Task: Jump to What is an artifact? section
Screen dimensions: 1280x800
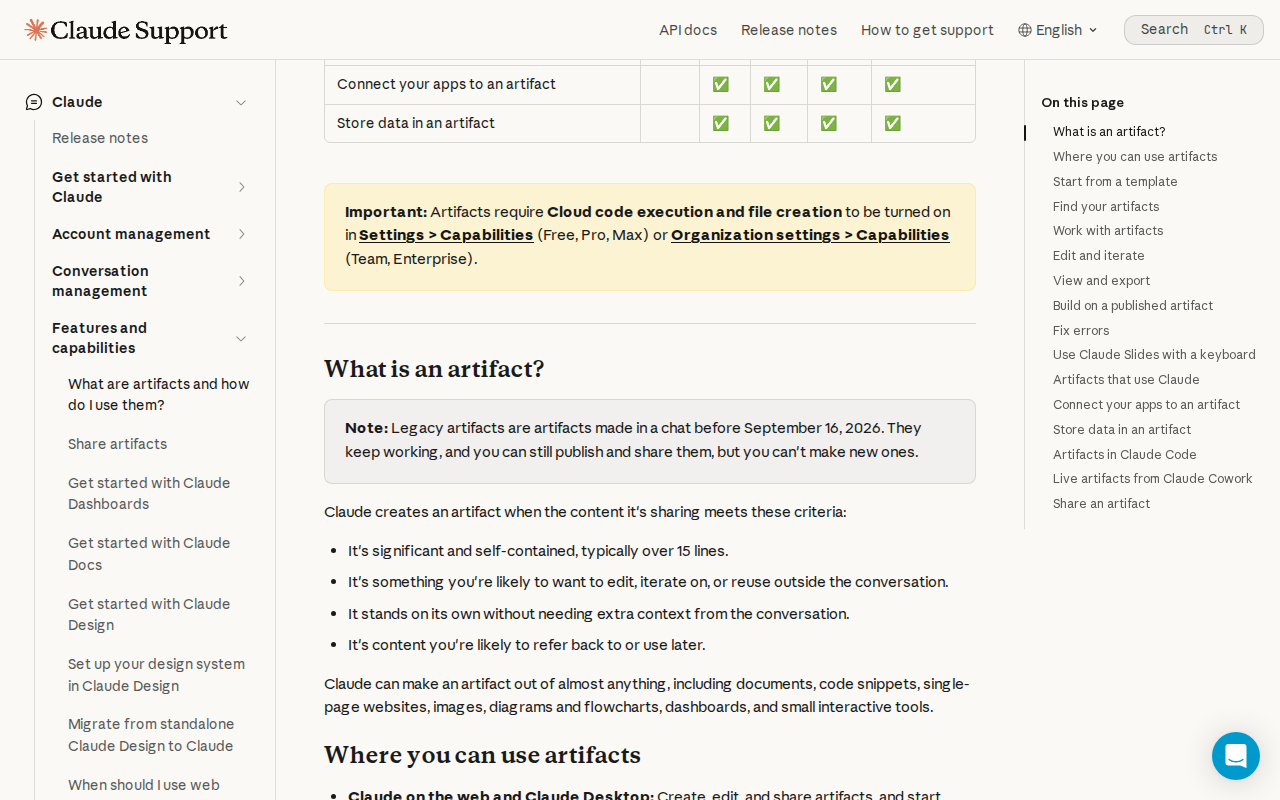Action: (1109, 132)
